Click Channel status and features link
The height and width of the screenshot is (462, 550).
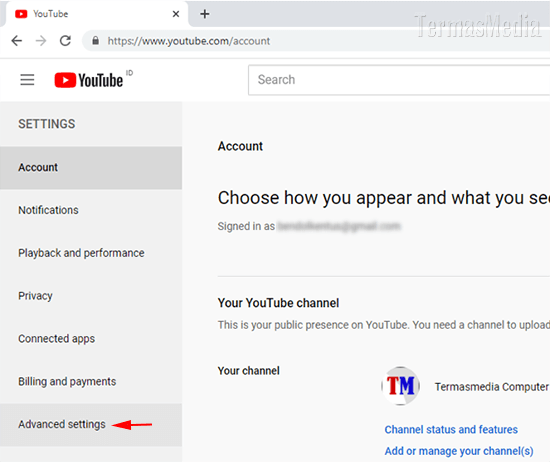[x=451, y=429]
